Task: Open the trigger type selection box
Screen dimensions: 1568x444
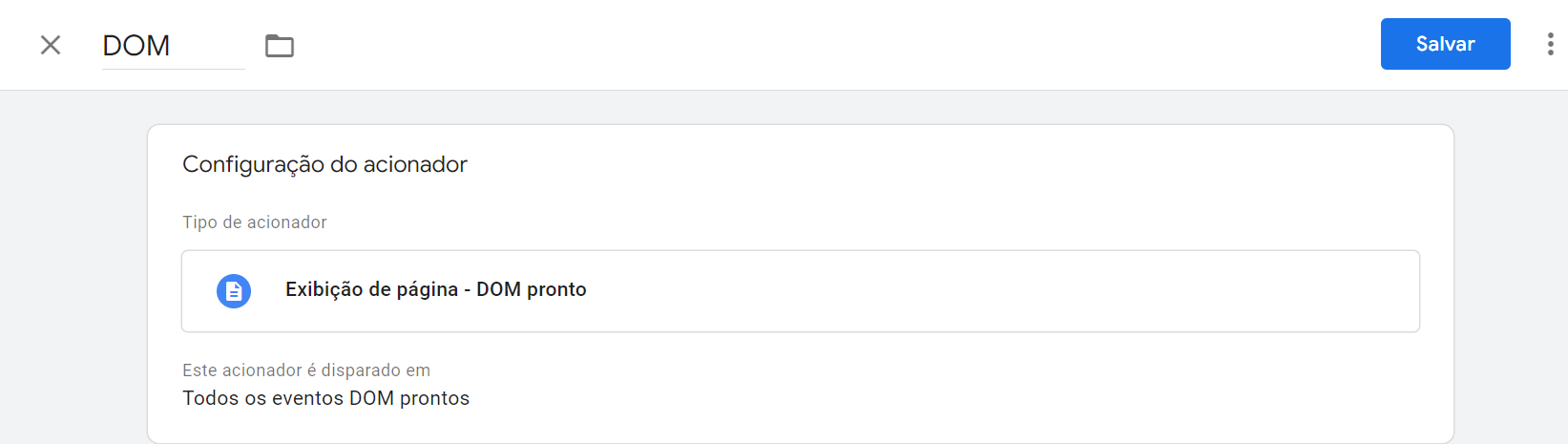Action: click(800, 291)
